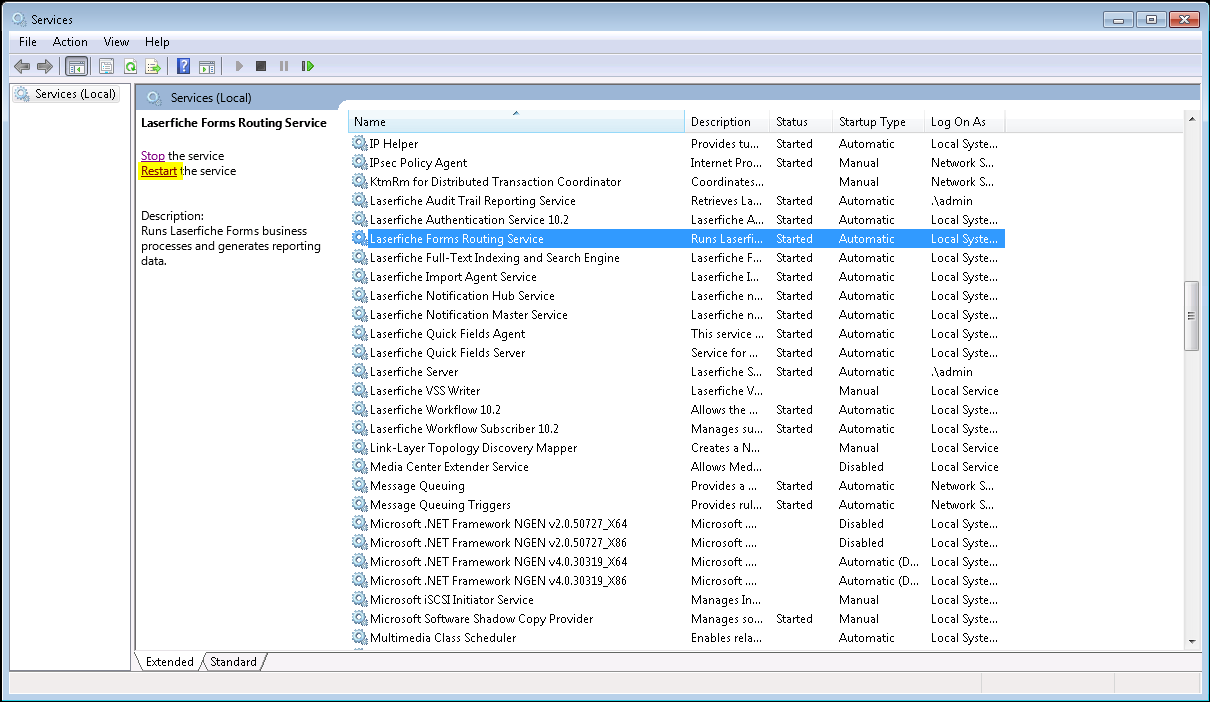Toggle the Show/Hide Action Pane toolbar icon
The image size is (1210, 702).
(x=207, y=66)
